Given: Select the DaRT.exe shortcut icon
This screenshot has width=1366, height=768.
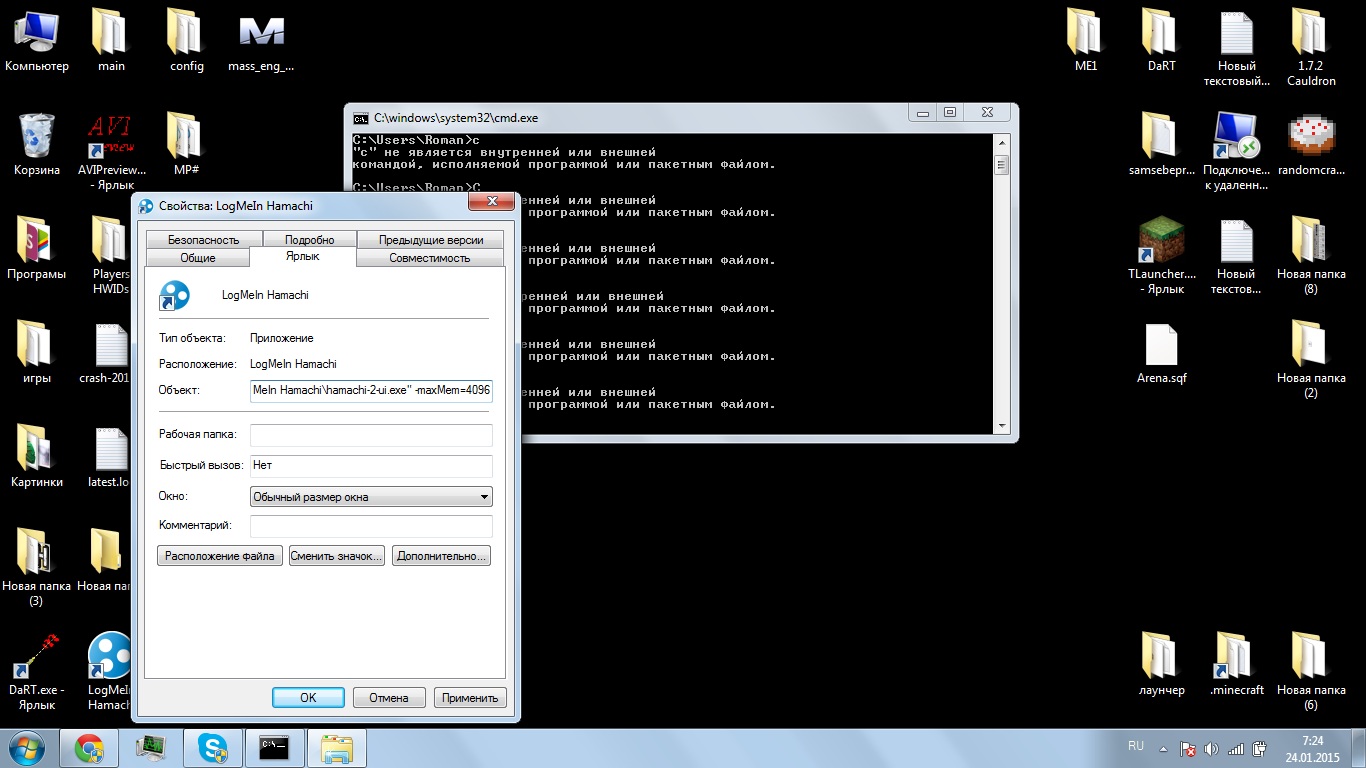Looking at the screenshot, I should pyautogui.click(x=37, y=670).
